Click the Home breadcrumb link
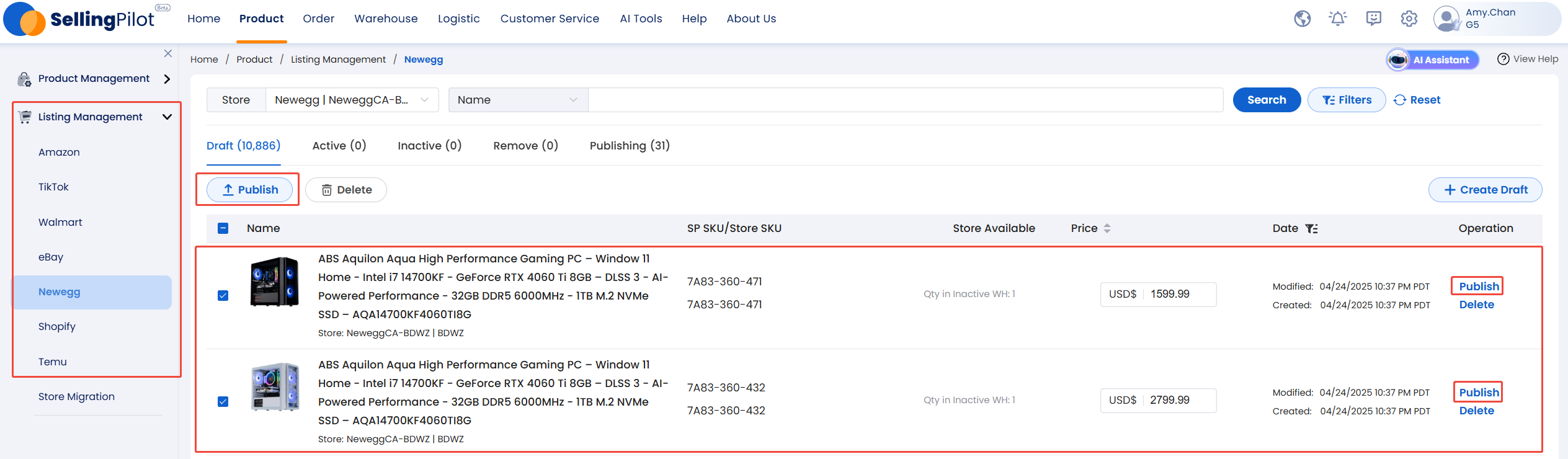Viewport: 1568px width, 459px height. click(x=204, y=60)
